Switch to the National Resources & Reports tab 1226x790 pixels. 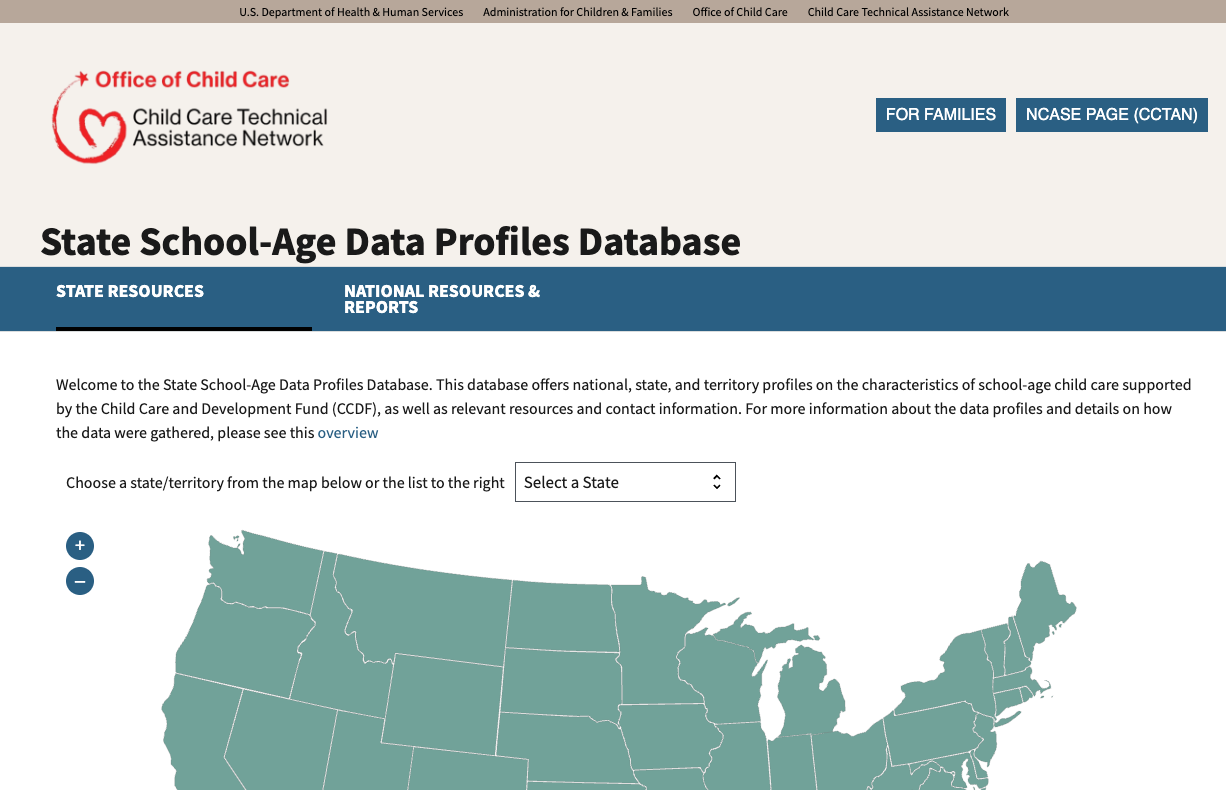[442, 299]
